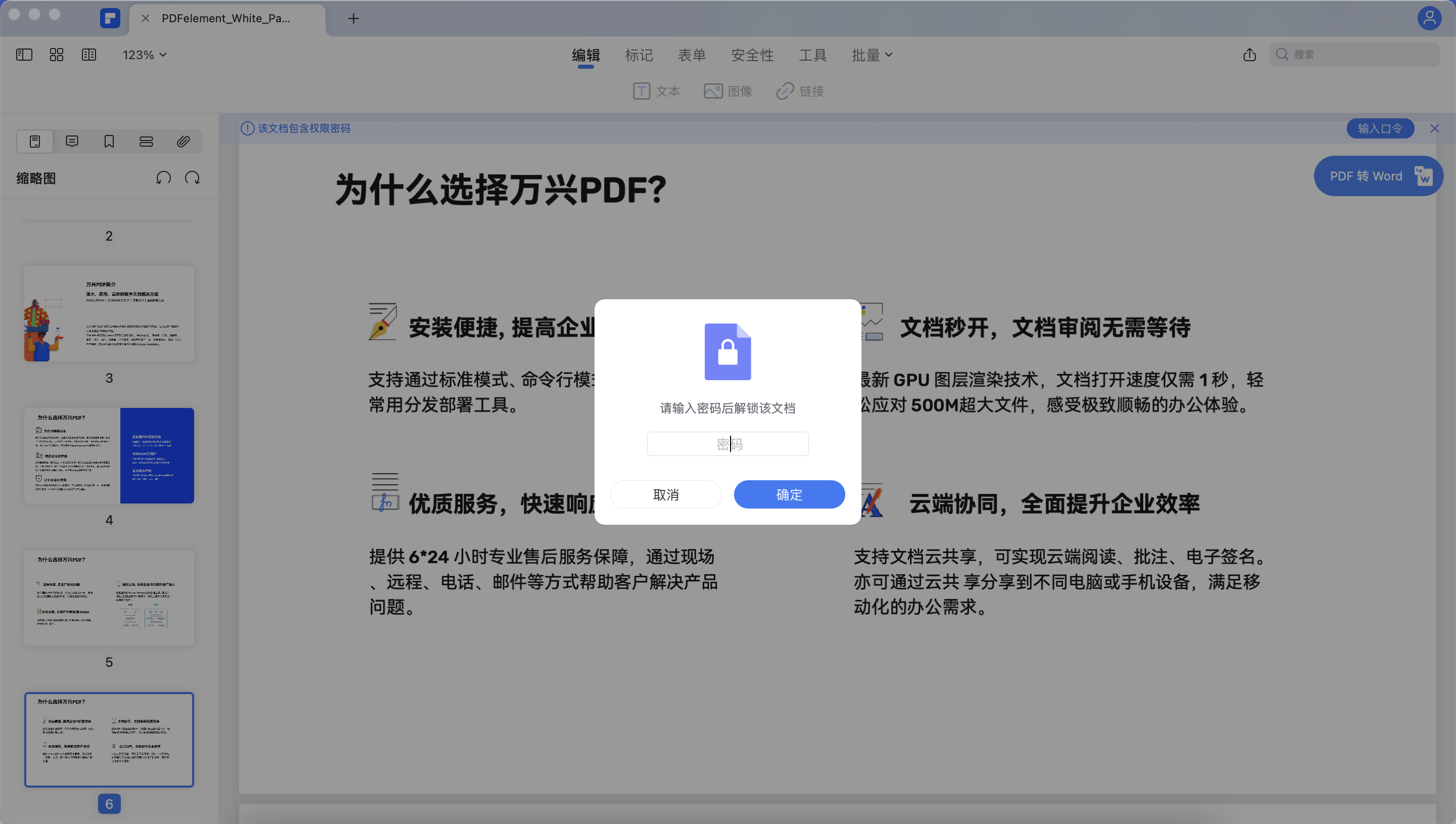Click the 输入口令 enter passcode button

(1380, 128)
